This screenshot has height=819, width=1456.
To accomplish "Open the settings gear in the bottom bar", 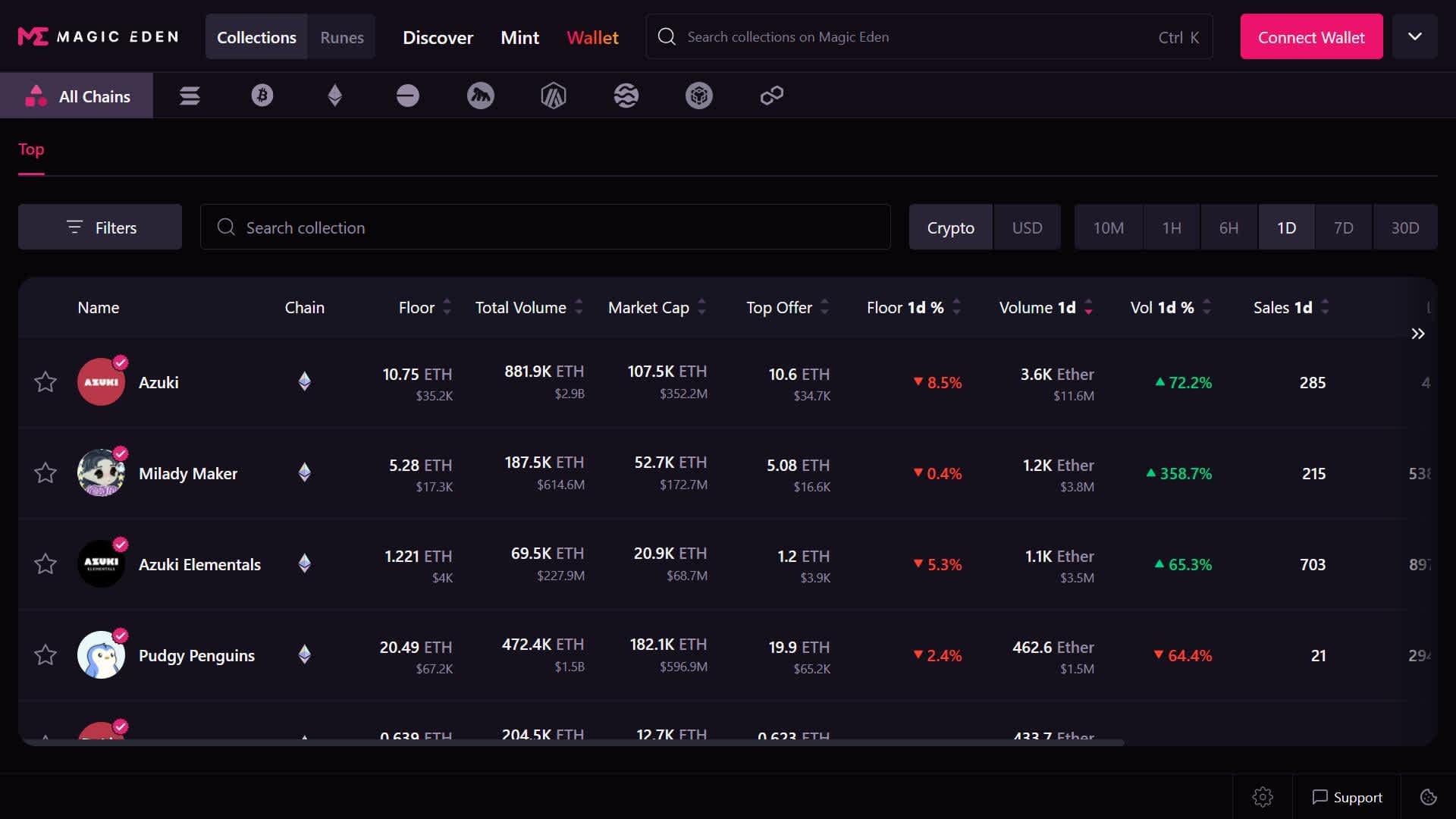I will pyautogui.click(x=1262, y=796).
